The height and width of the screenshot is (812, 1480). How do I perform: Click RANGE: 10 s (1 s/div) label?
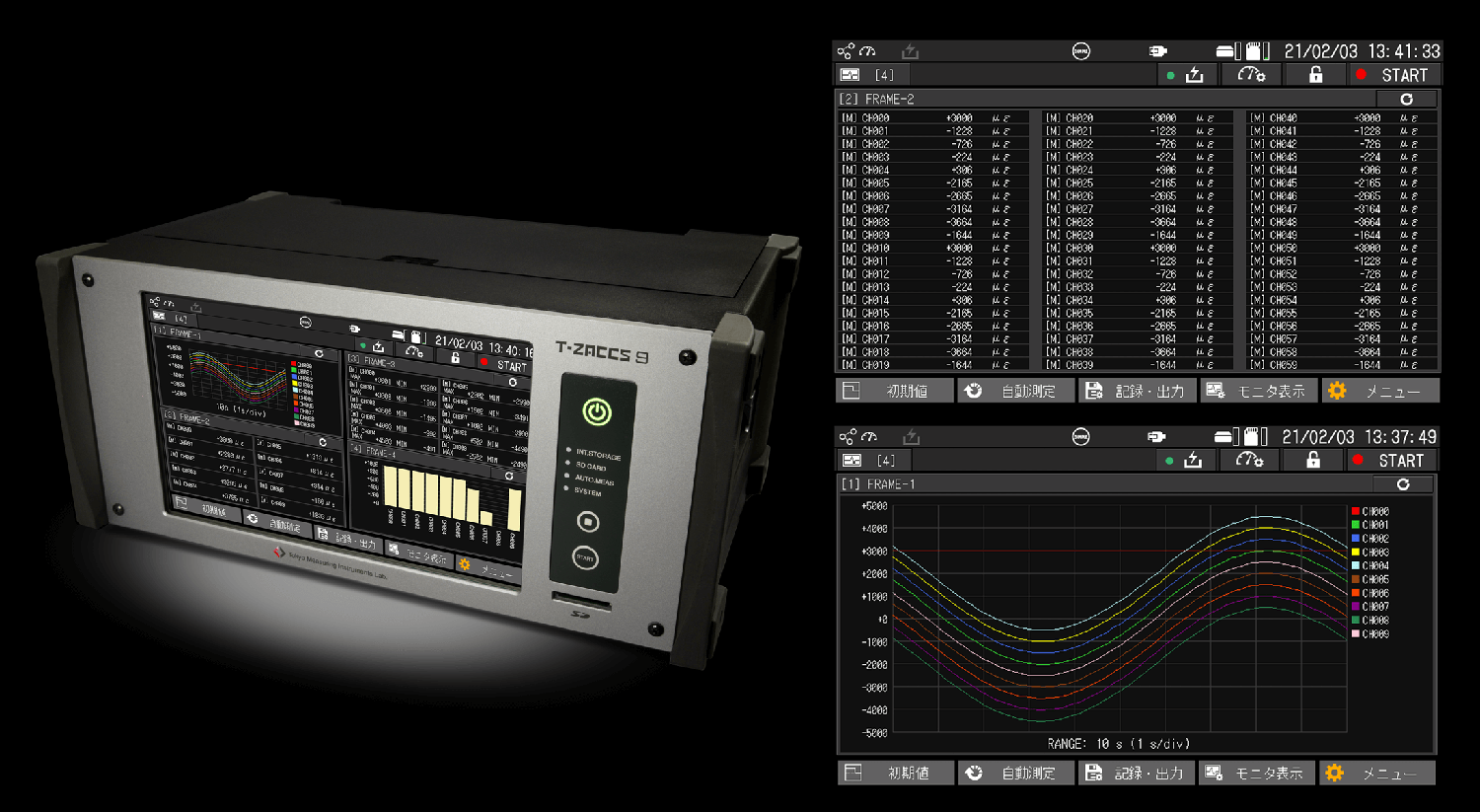pos(1118,744)
